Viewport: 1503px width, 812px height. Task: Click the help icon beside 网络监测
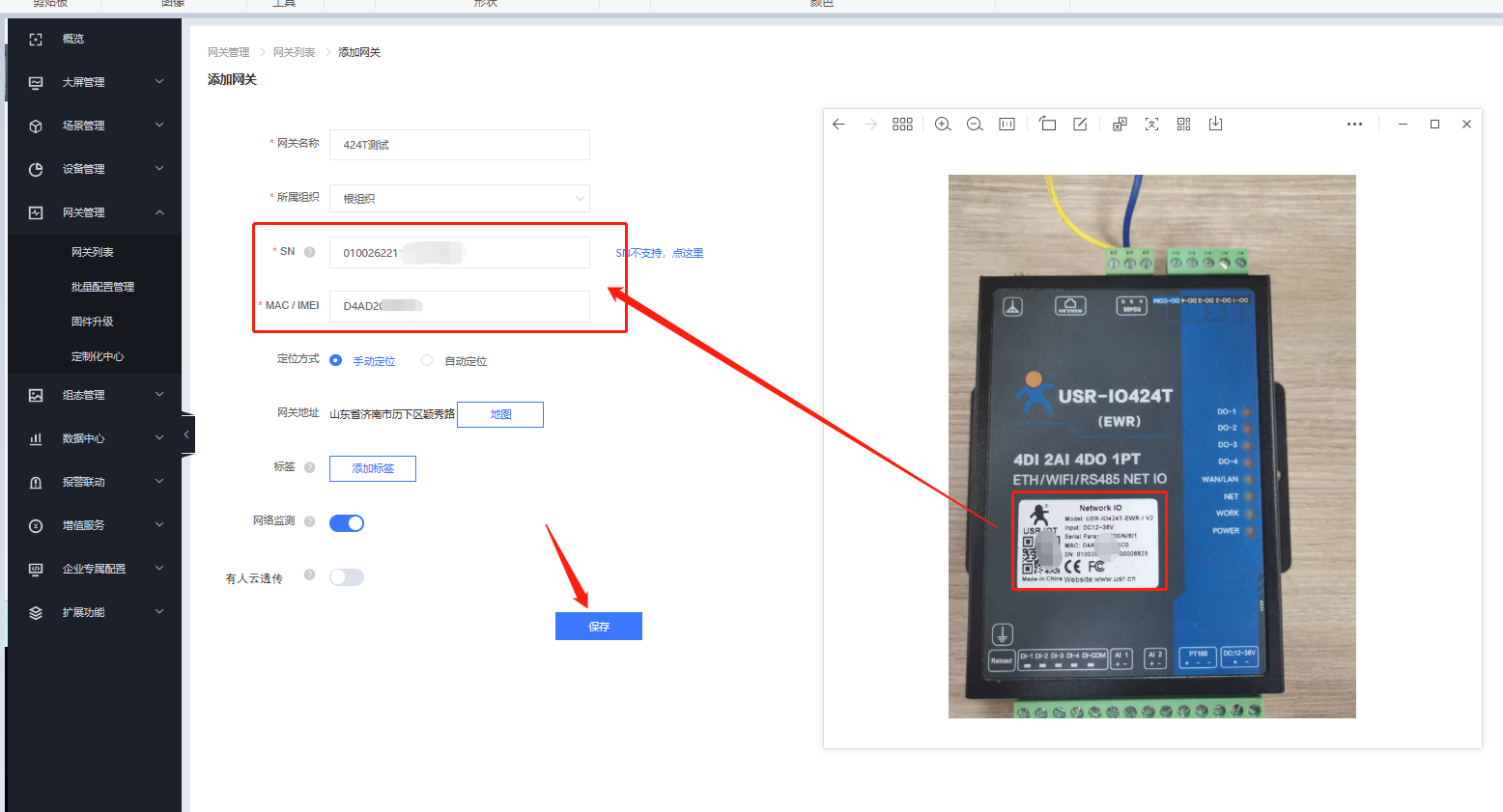point(310,521)
